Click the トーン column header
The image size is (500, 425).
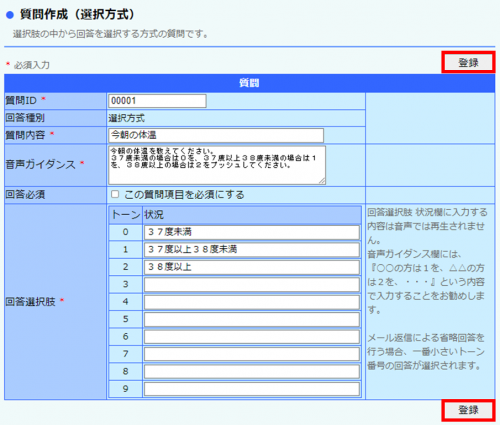click(x=126, y=215)
